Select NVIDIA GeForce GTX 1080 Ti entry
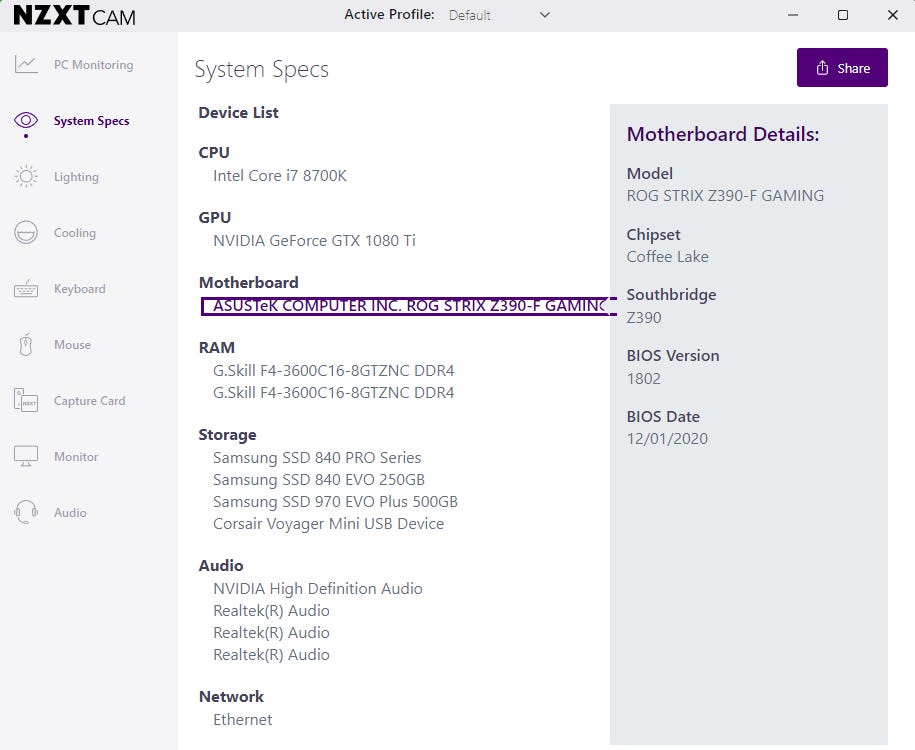This screenshot has width=915, height=750. tap(314, 241)
